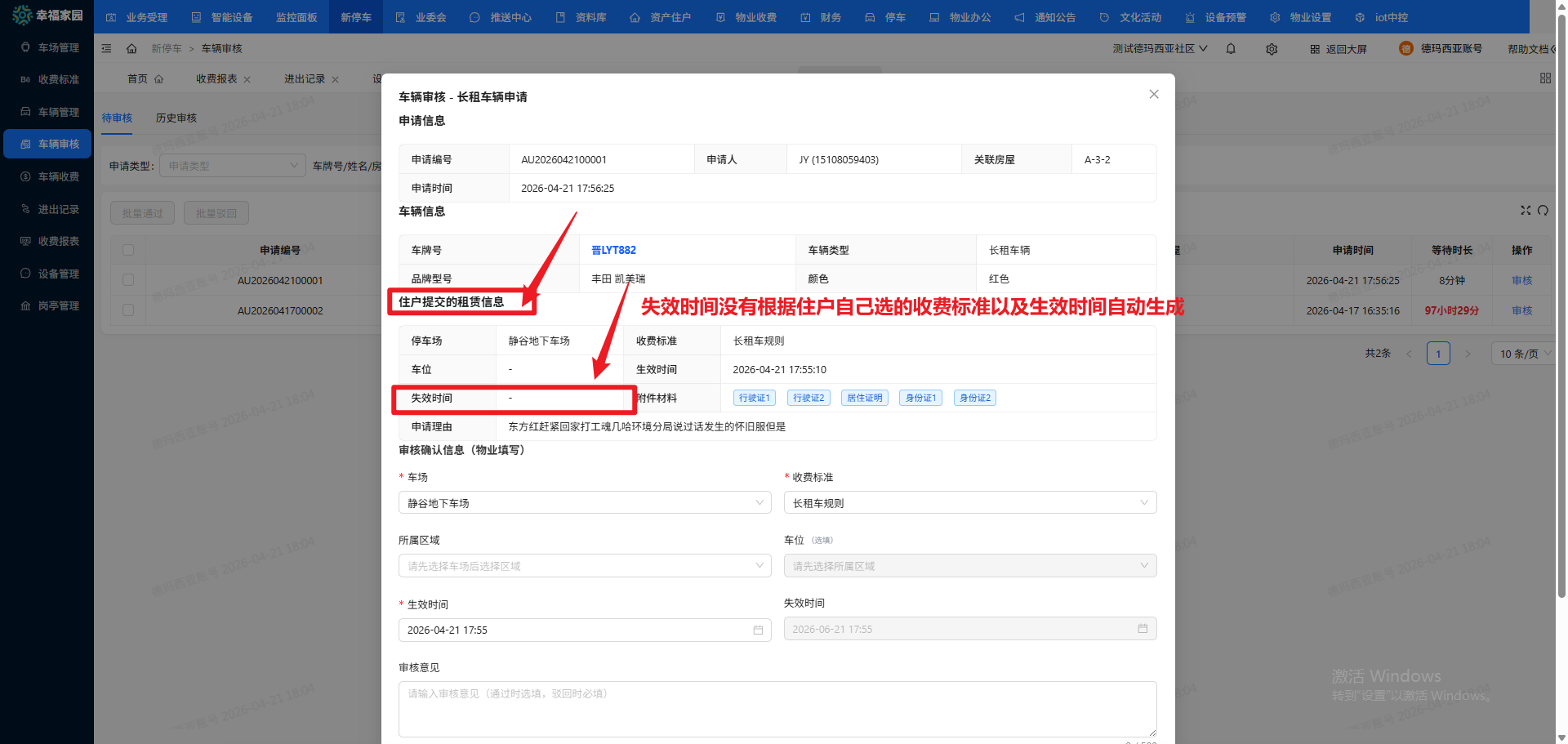Click the refresh icon above table
This screenshot has height=744, width=1568.
[1543, 211]
